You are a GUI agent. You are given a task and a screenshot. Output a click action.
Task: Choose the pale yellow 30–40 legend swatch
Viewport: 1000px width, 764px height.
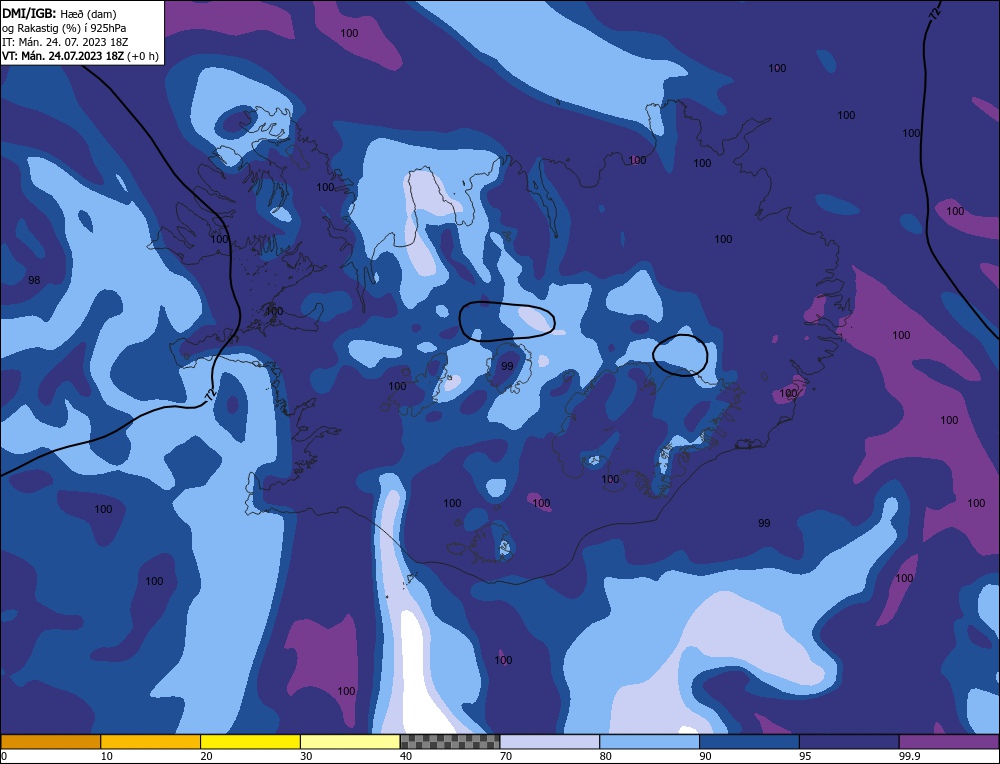click(350, 741)
